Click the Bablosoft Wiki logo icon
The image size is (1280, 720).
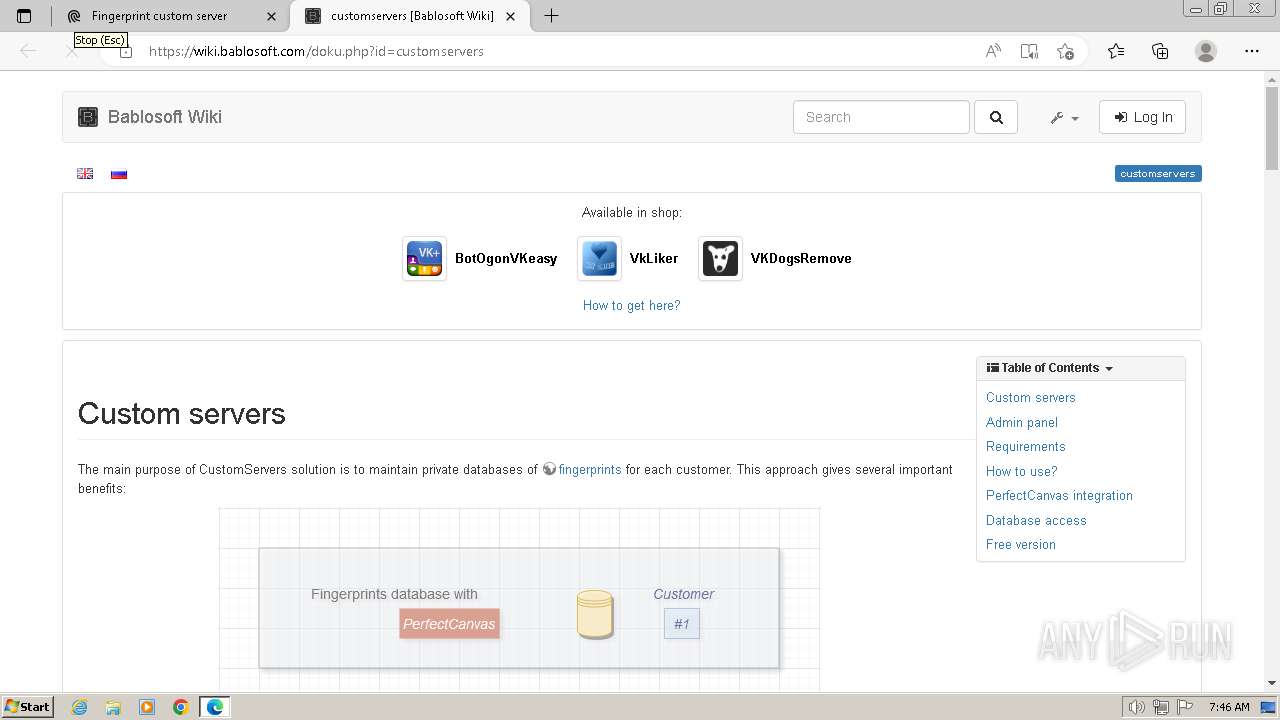pos(88,117)
